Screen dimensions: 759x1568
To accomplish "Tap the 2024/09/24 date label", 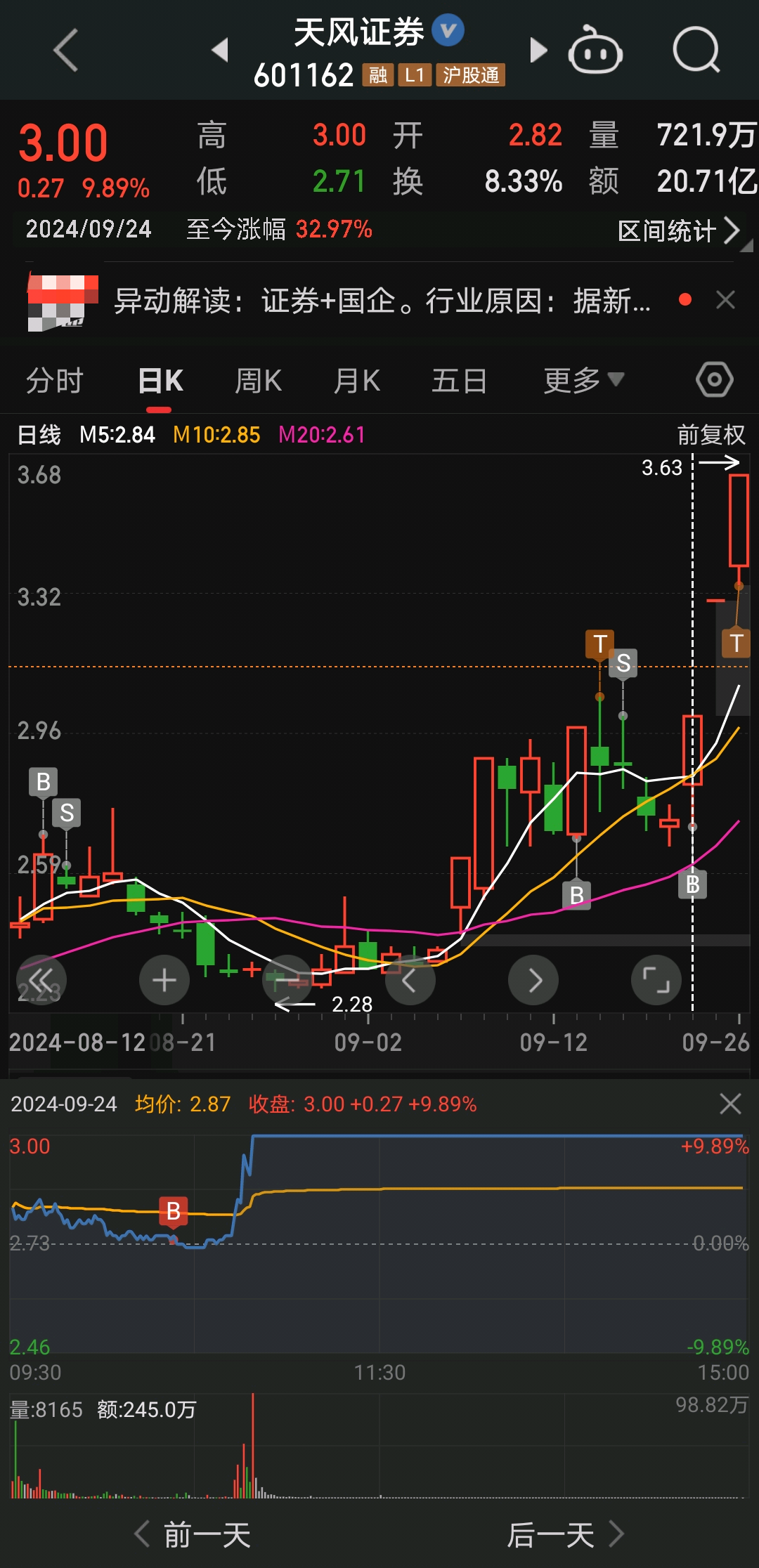I will coord(89,229).
